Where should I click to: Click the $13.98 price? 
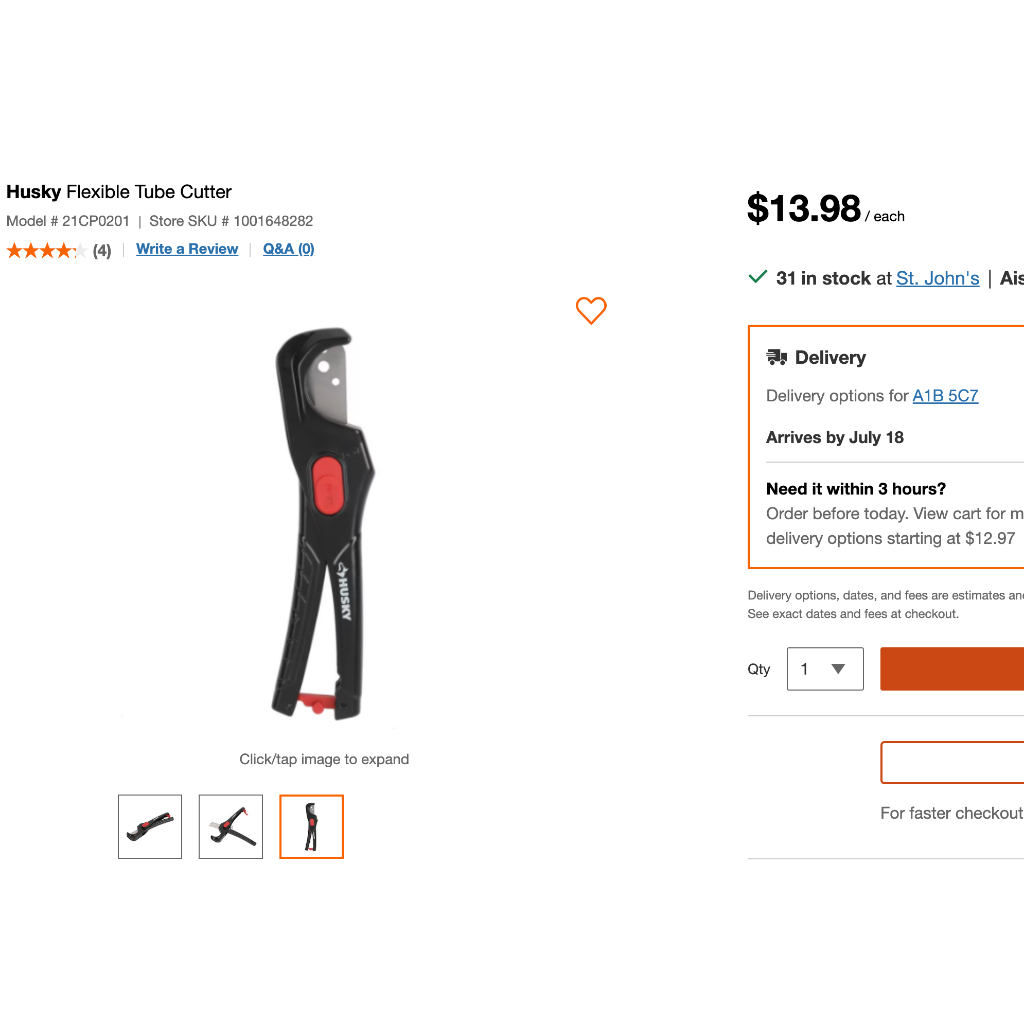coord(803,208)
